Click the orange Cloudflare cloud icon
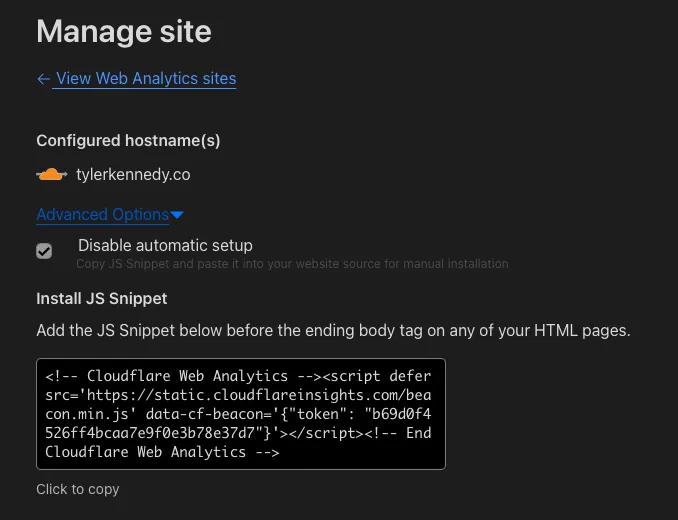Viewport: 678px width, 520px height. pyautogui.click(x=51, y=175)
